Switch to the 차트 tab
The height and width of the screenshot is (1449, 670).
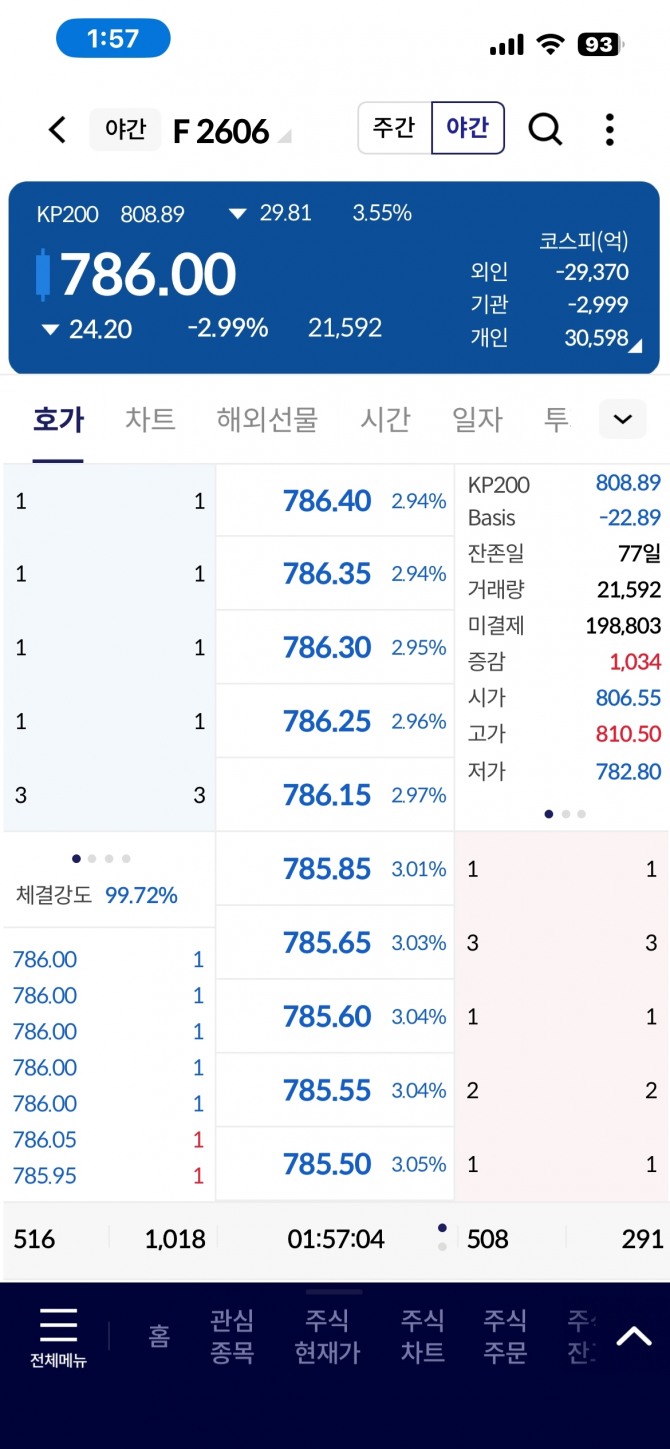pyautogui.click(x=150, y=419)
